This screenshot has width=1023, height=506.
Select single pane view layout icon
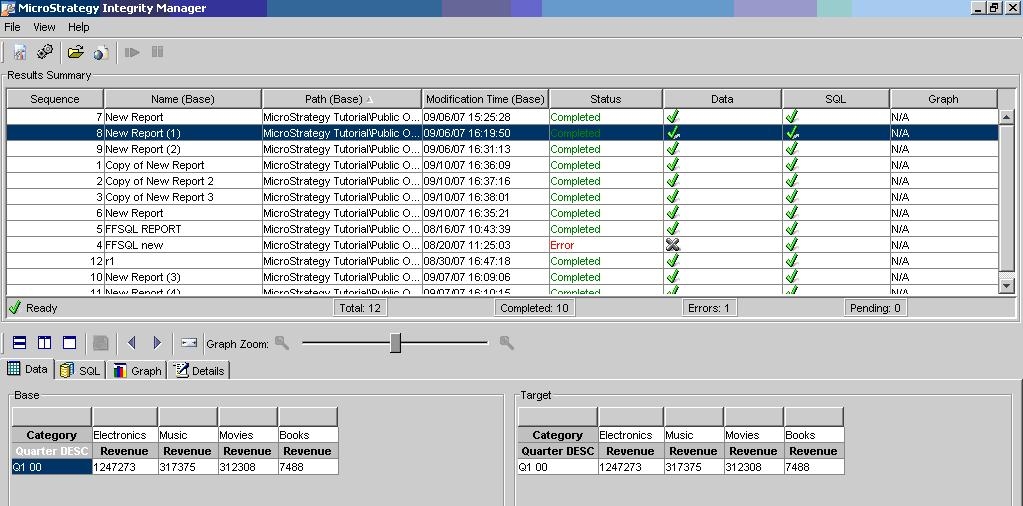point(69,343)
